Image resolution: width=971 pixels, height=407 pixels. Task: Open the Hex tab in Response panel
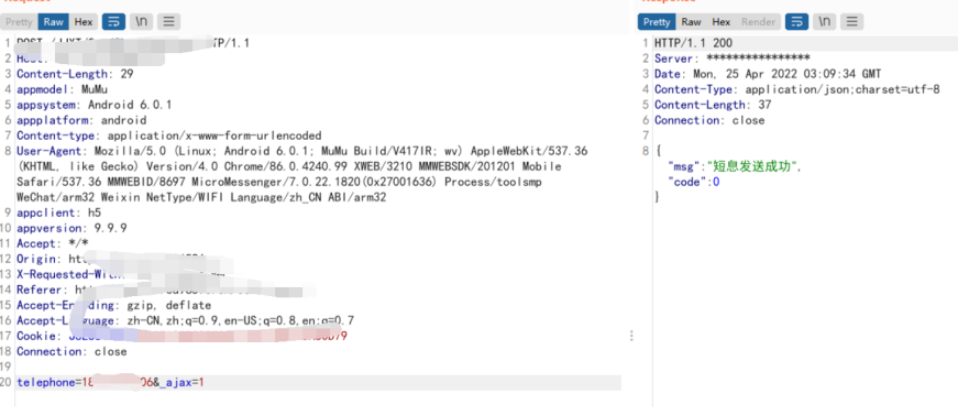click(721, 22)
